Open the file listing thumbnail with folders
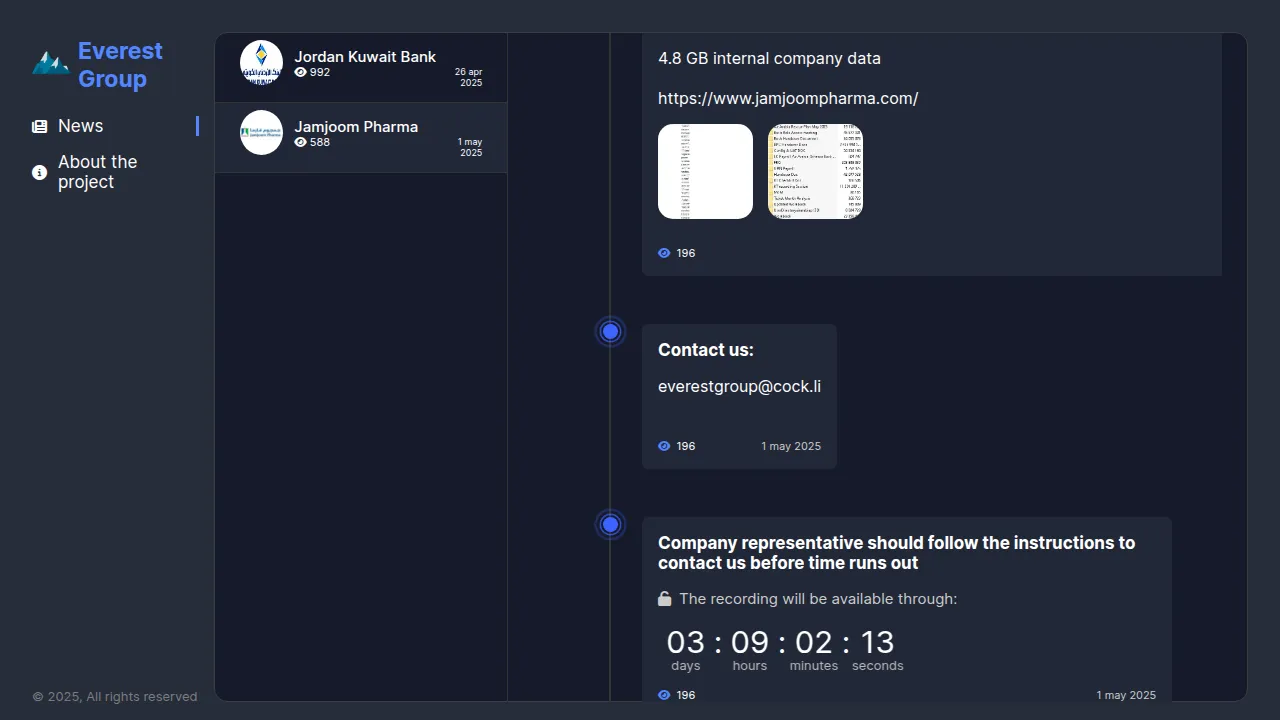Image resolution: width=1280 pixels, height=720 pixels. click(x=815, y=171)
